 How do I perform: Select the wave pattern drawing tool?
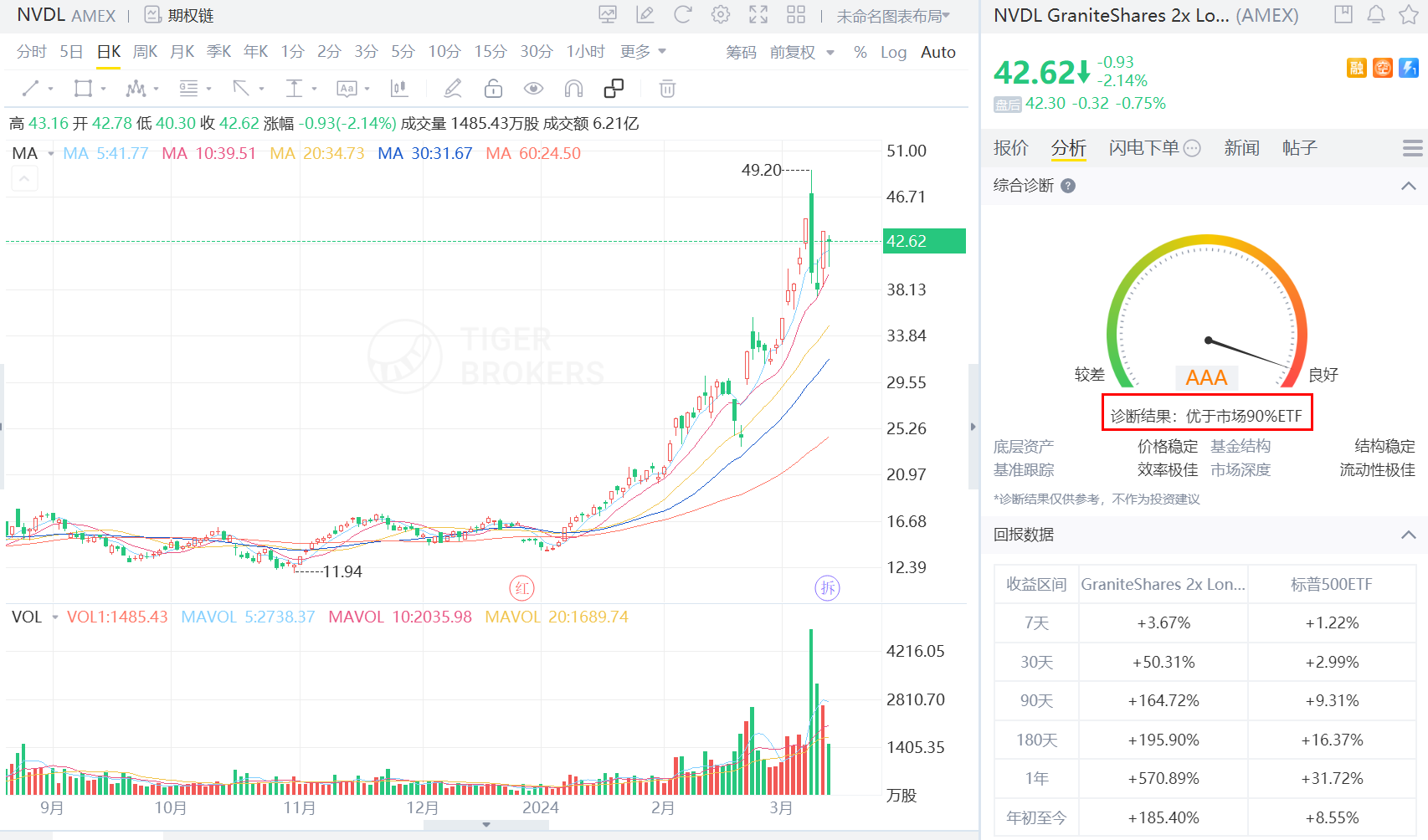coord(136,89)
